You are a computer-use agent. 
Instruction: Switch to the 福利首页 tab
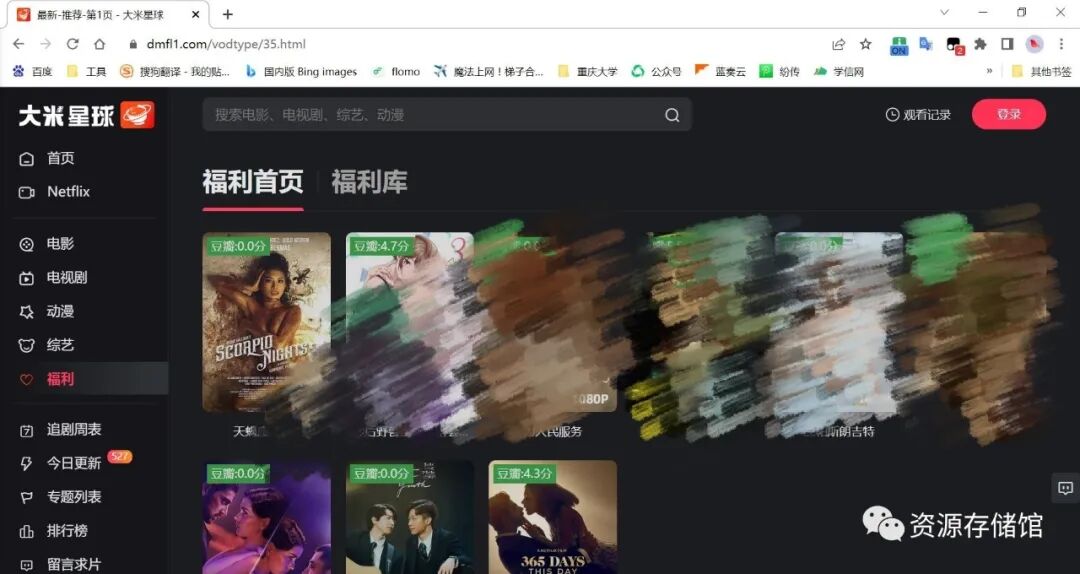coord(253,182)
